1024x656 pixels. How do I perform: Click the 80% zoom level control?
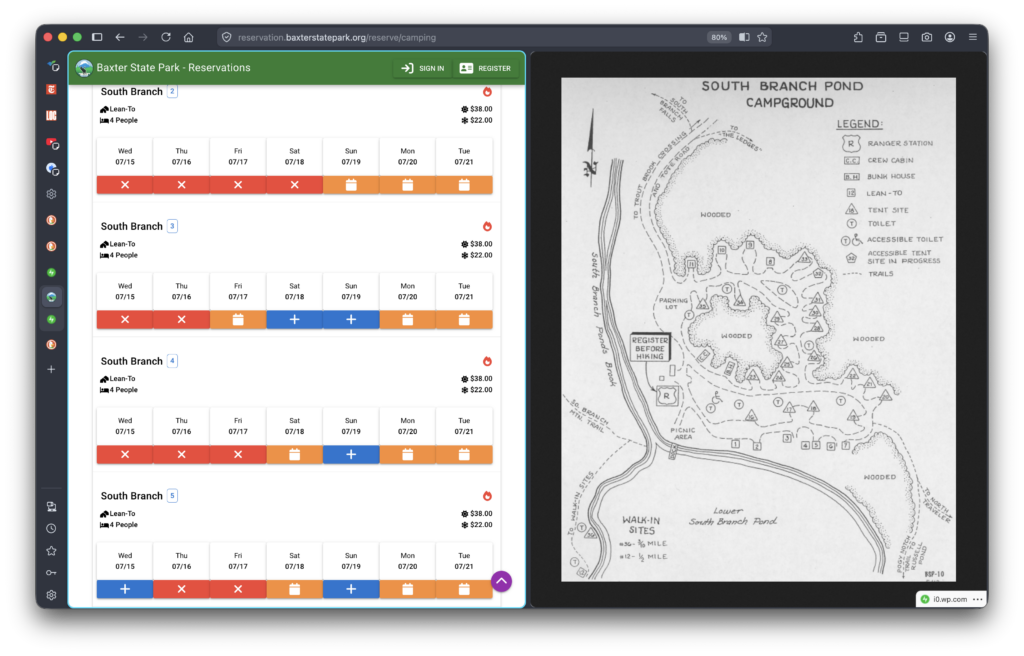pyautogui.click(x=718, y=36)
